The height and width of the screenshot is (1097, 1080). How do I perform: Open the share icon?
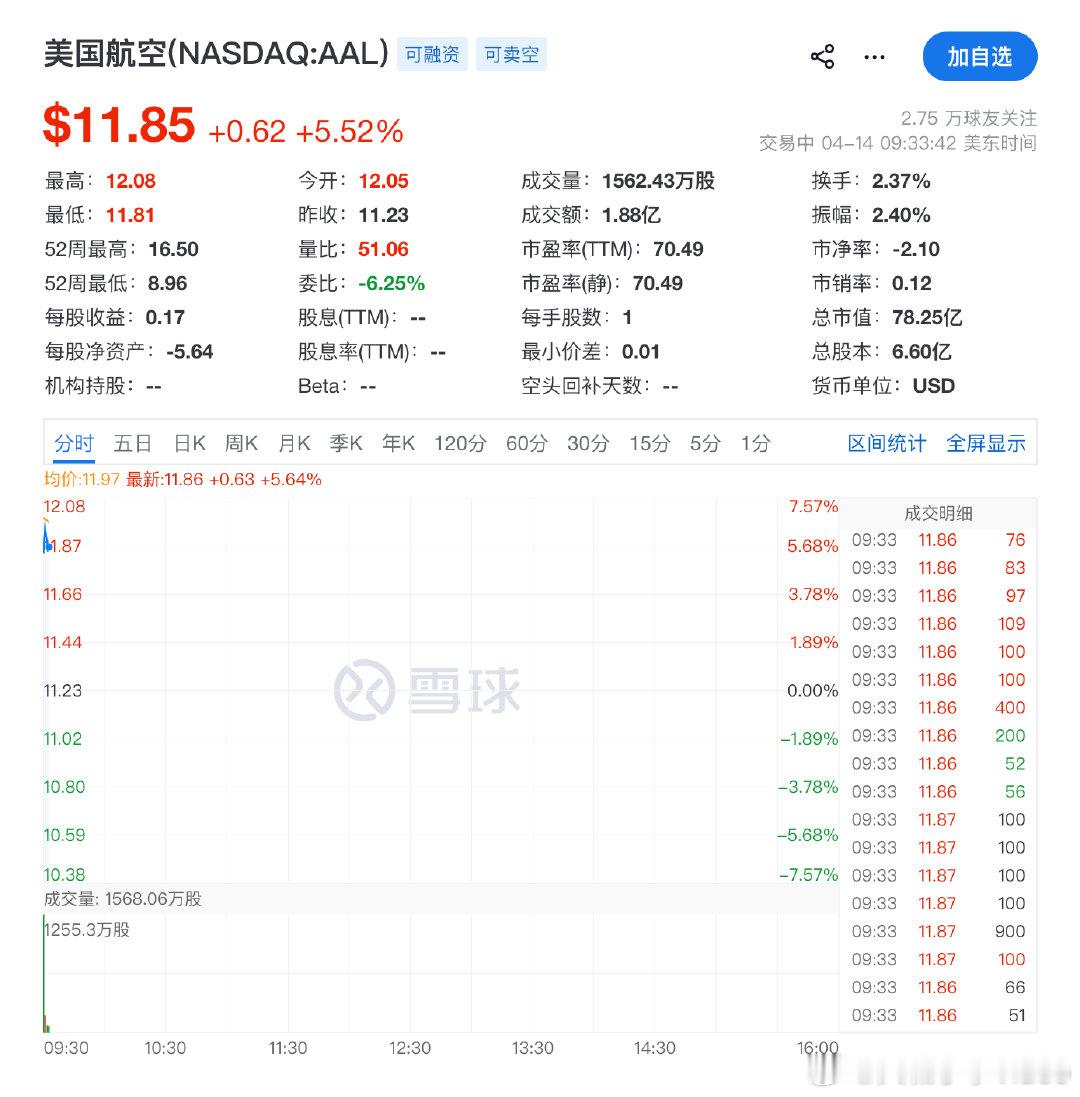click(x=823, y=57)
